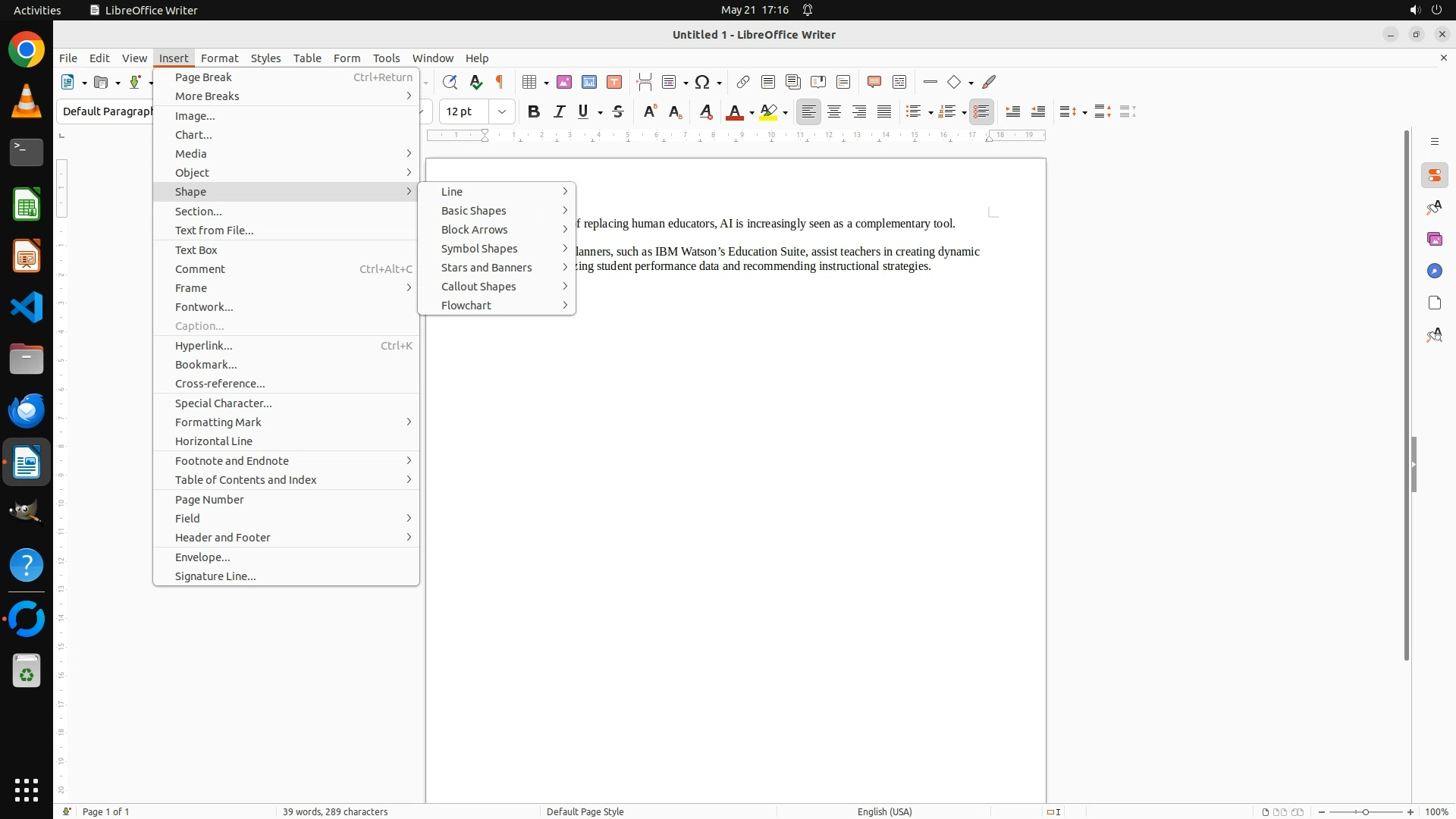Image resolution: width=1456 pixels, height=819 pixels.
Task: Click the Strikethrough formatting icon
Action: point(618,111)
